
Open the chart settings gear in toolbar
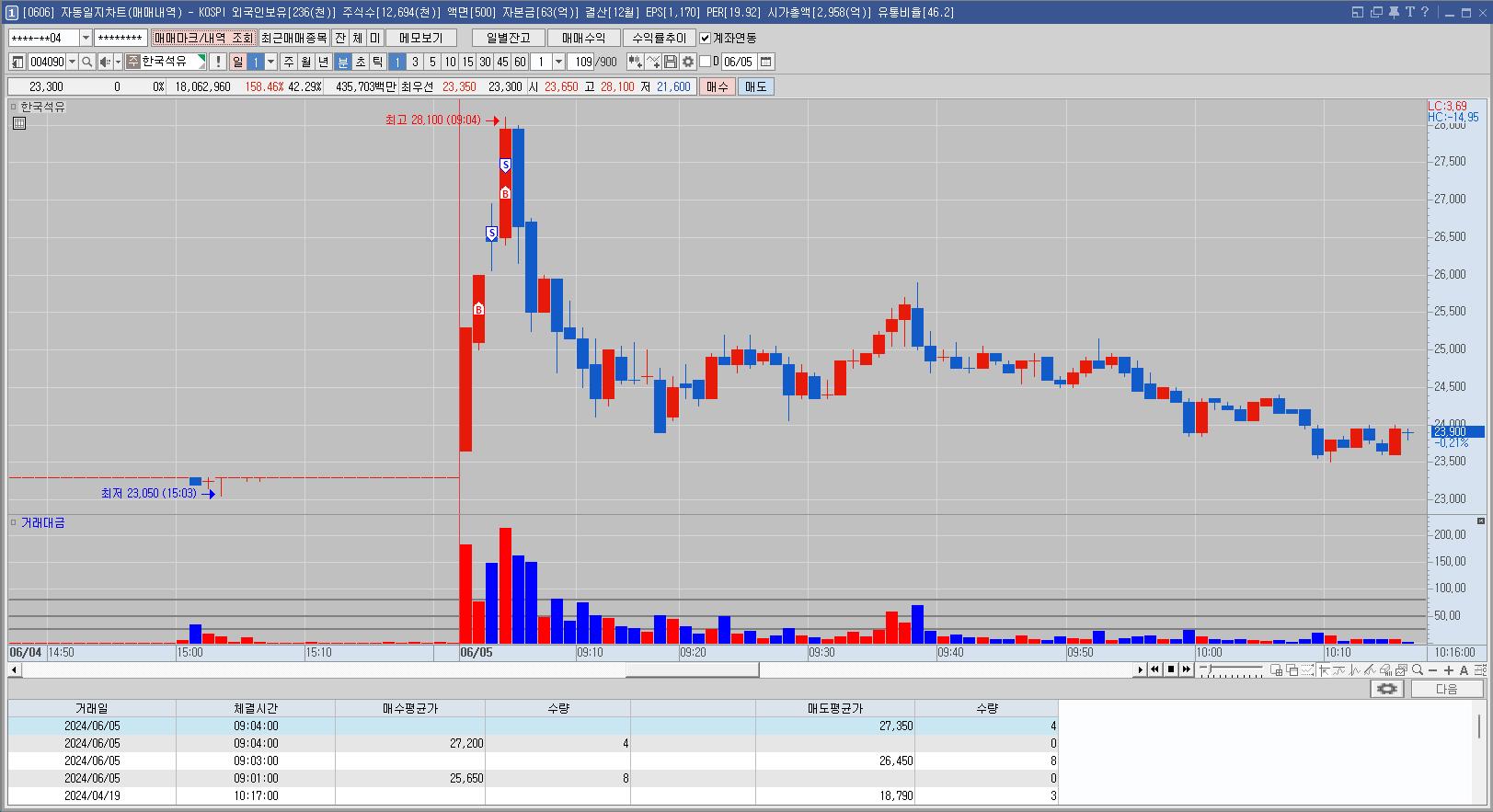pos(688,62)
